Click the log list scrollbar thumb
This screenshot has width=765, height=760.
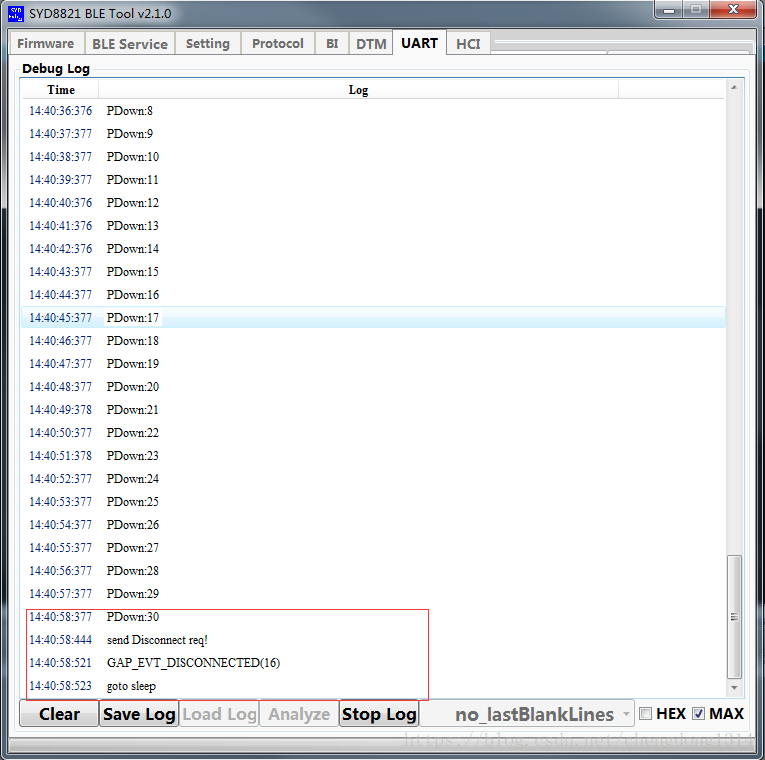coord(734,617)
